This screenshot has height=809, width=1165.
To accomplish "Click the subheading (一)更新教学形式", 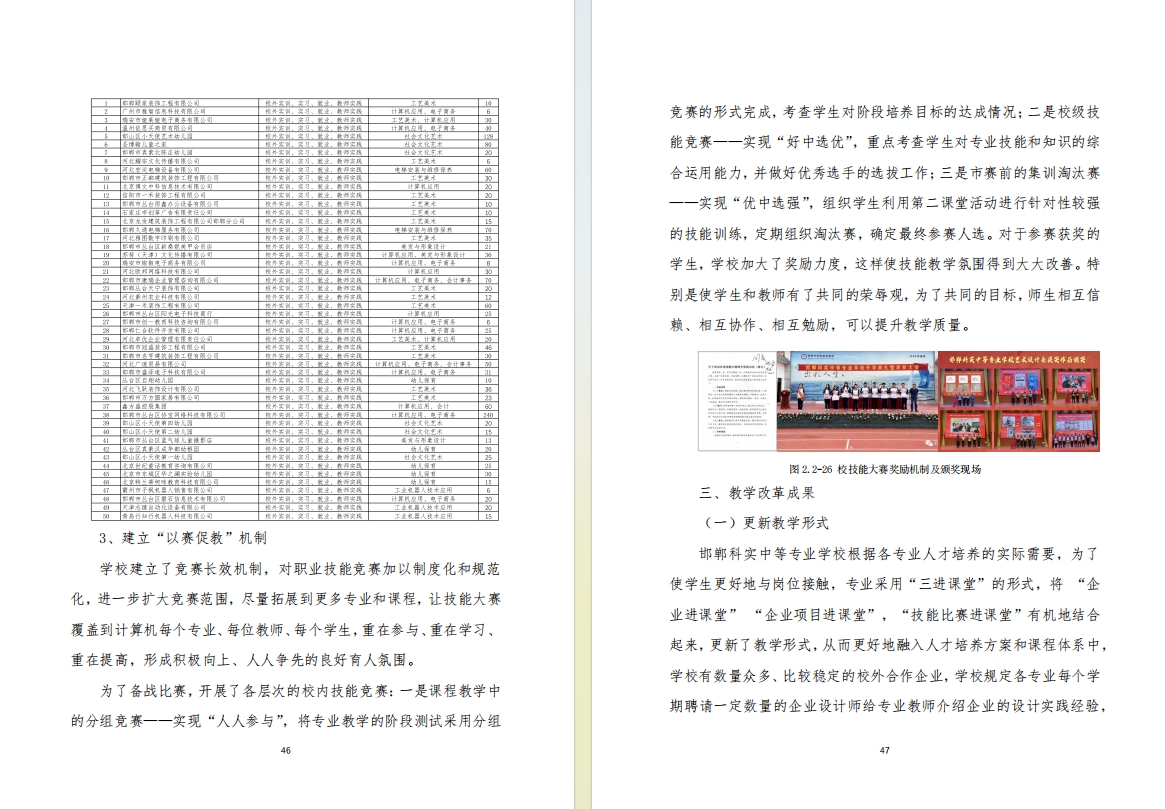I will pos(766,523).
